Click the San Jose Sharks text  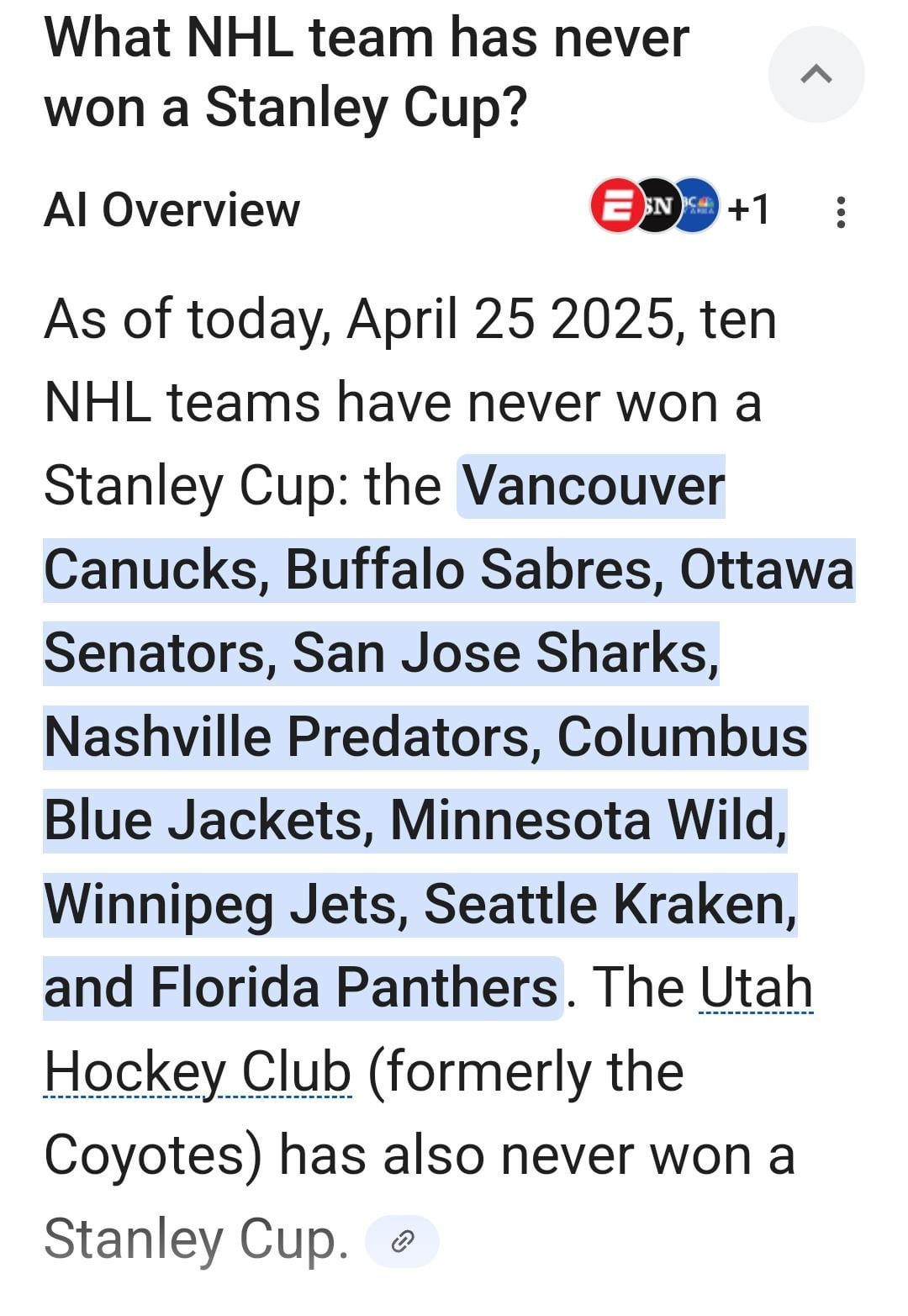point(504,653)
